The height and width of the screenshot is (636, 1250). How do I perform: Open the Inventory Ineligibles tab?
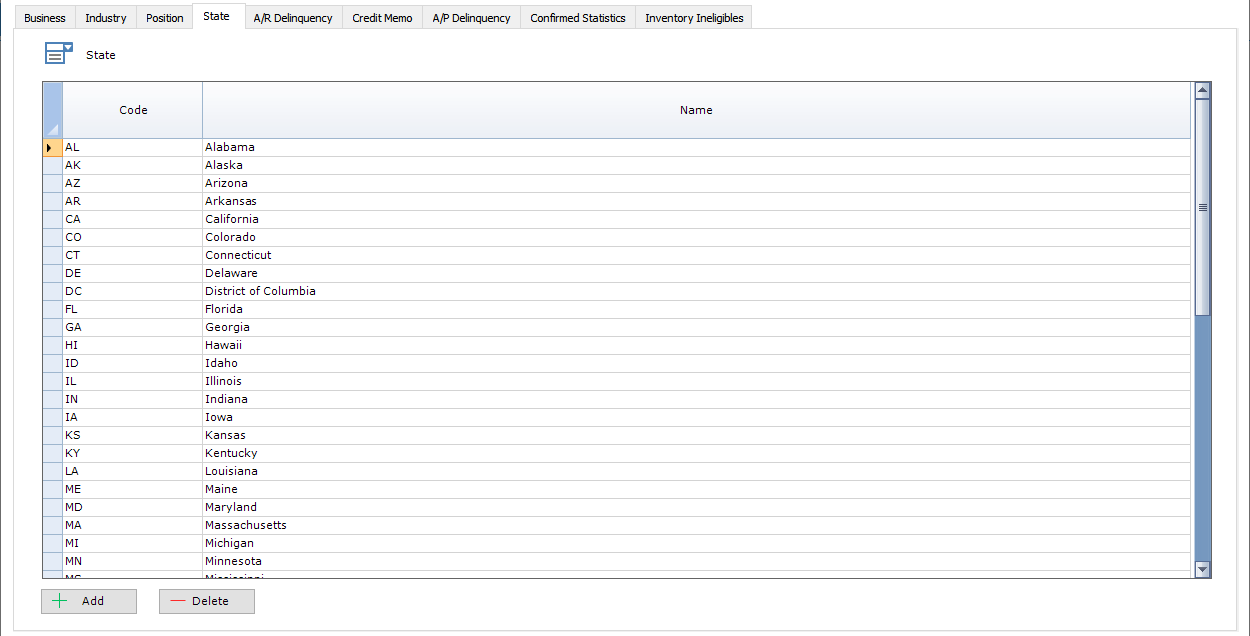click(694, 18)
